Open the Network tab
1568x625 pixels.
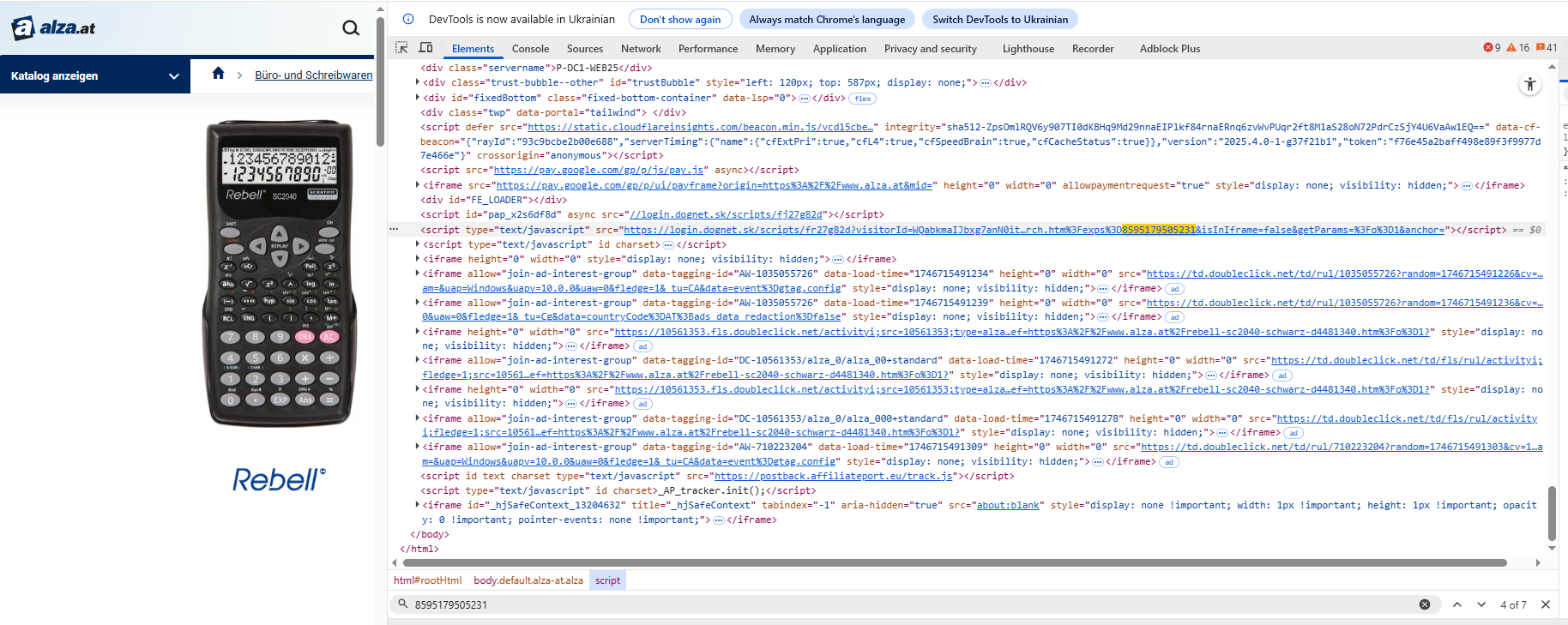[x=641, y=49]
